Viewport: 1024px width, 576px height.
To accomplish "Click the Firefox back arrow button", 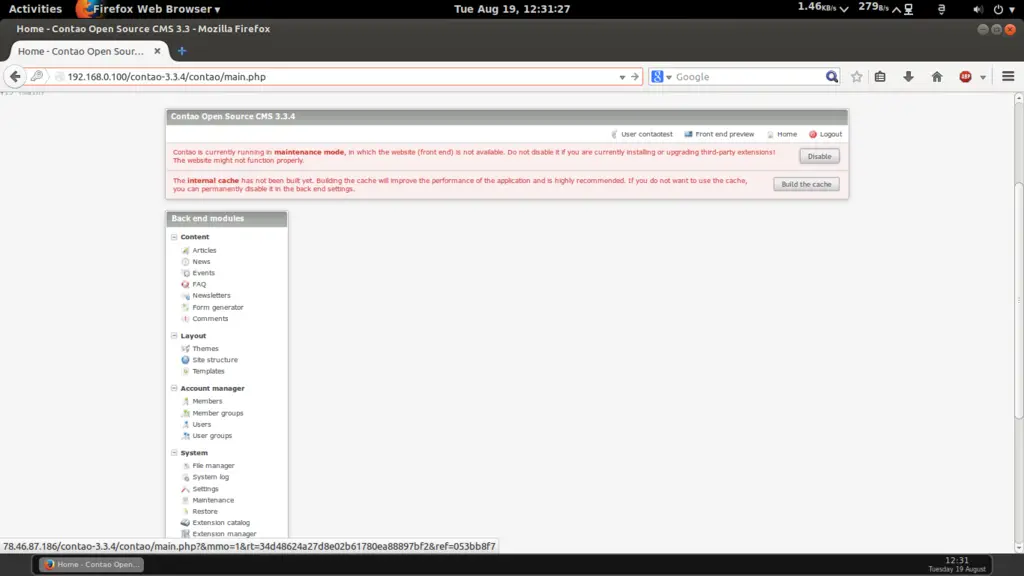I will click(x=15, y=76).
